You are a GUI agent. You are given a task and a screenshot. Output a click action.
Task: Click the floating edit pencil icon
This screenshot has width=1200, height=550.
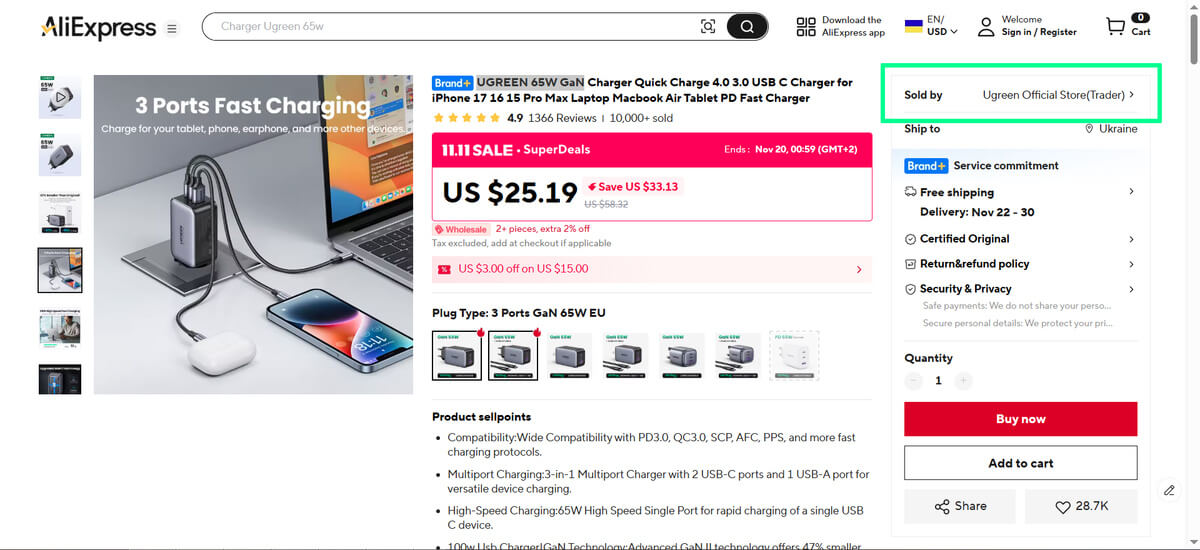1169,490
